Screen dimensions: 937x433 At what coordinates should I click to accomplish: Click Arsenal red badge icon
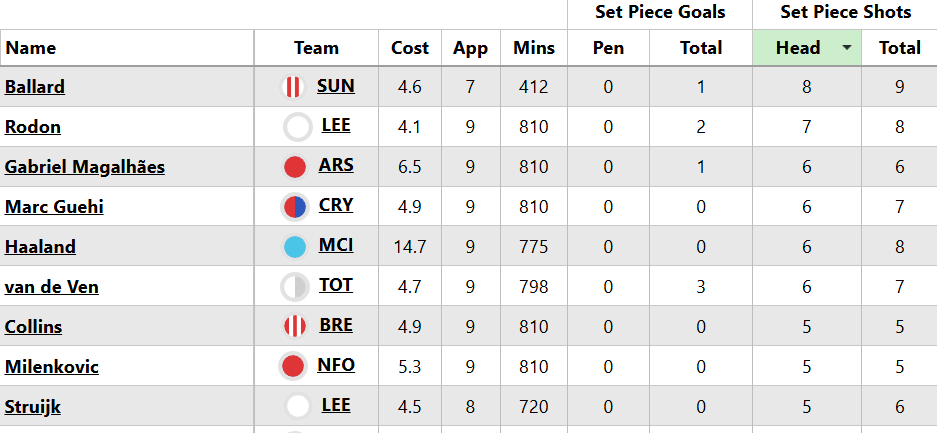(x=295, y=167)
